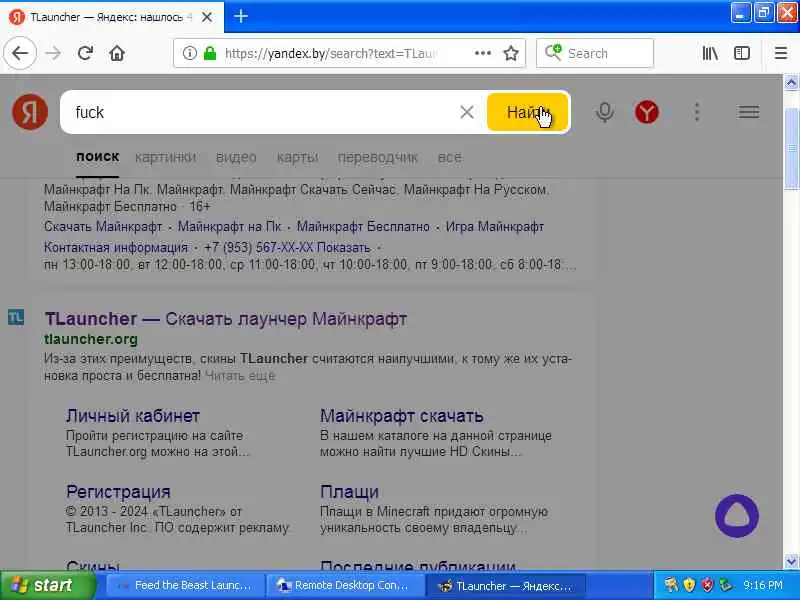Click the scrollbar up arrow
Viewport: 800px width, 600px height.
pyautogui.click(x=791, y=83)
